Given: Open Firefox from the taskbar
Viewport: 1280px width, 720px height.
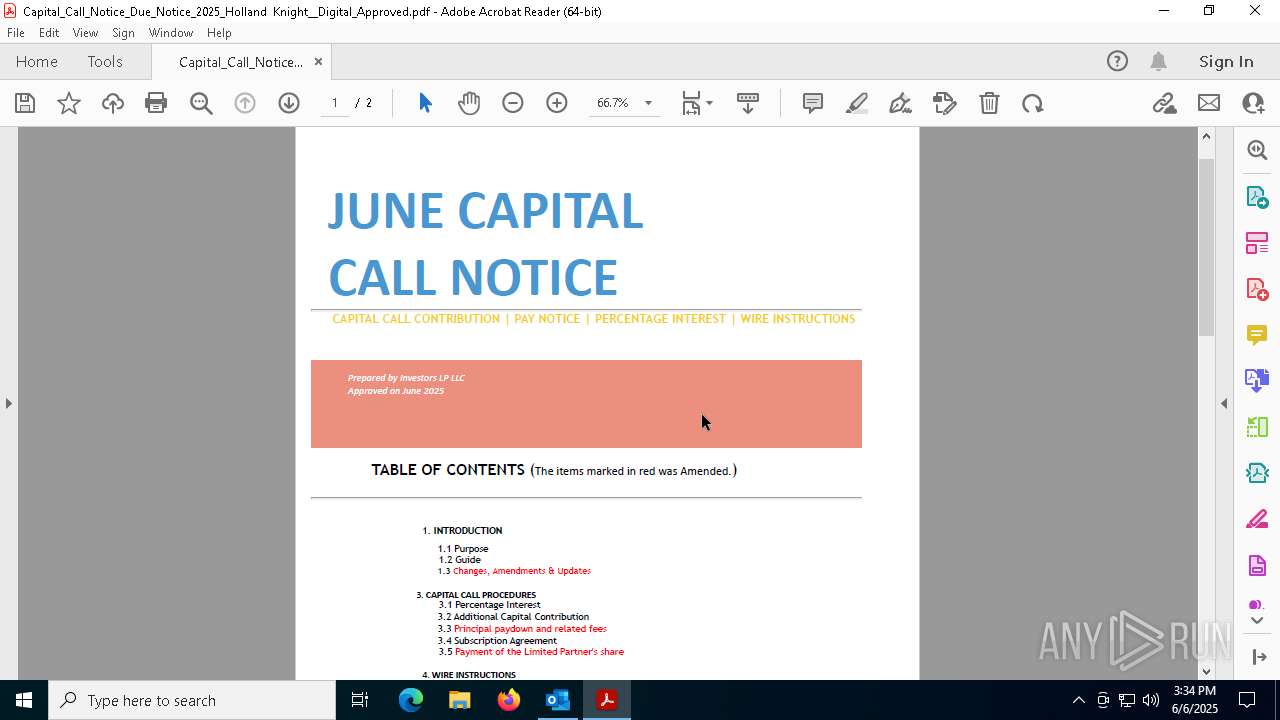Looking at the screenshot, I should point(509,700).
